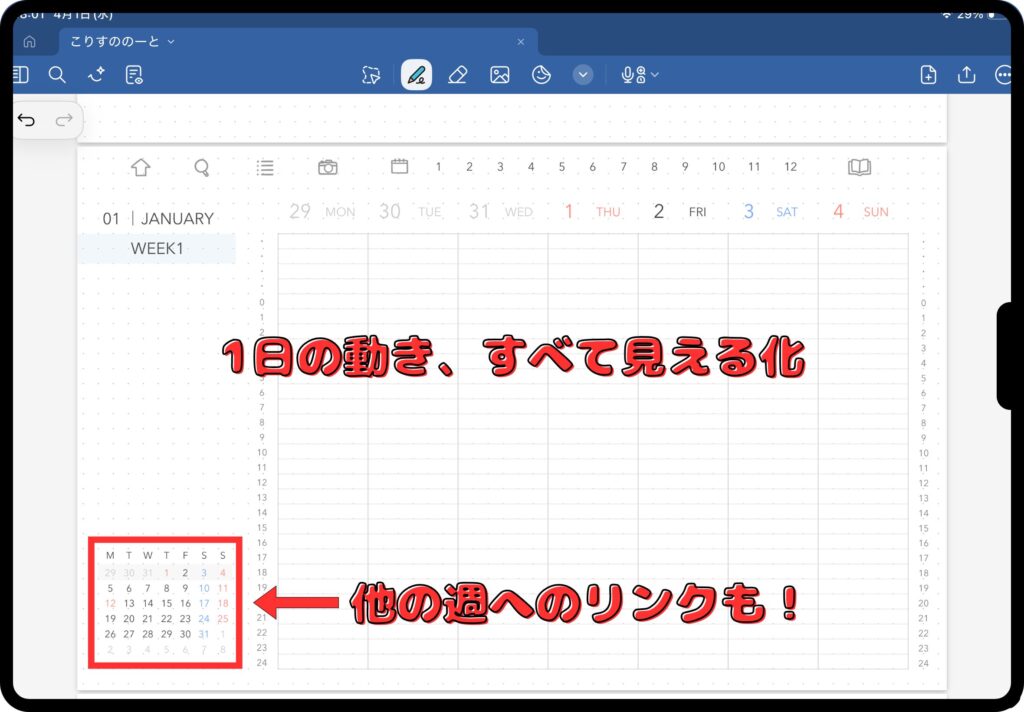Open the sticker and shapes tool
Screen dimensions: 1024x712
541,75
